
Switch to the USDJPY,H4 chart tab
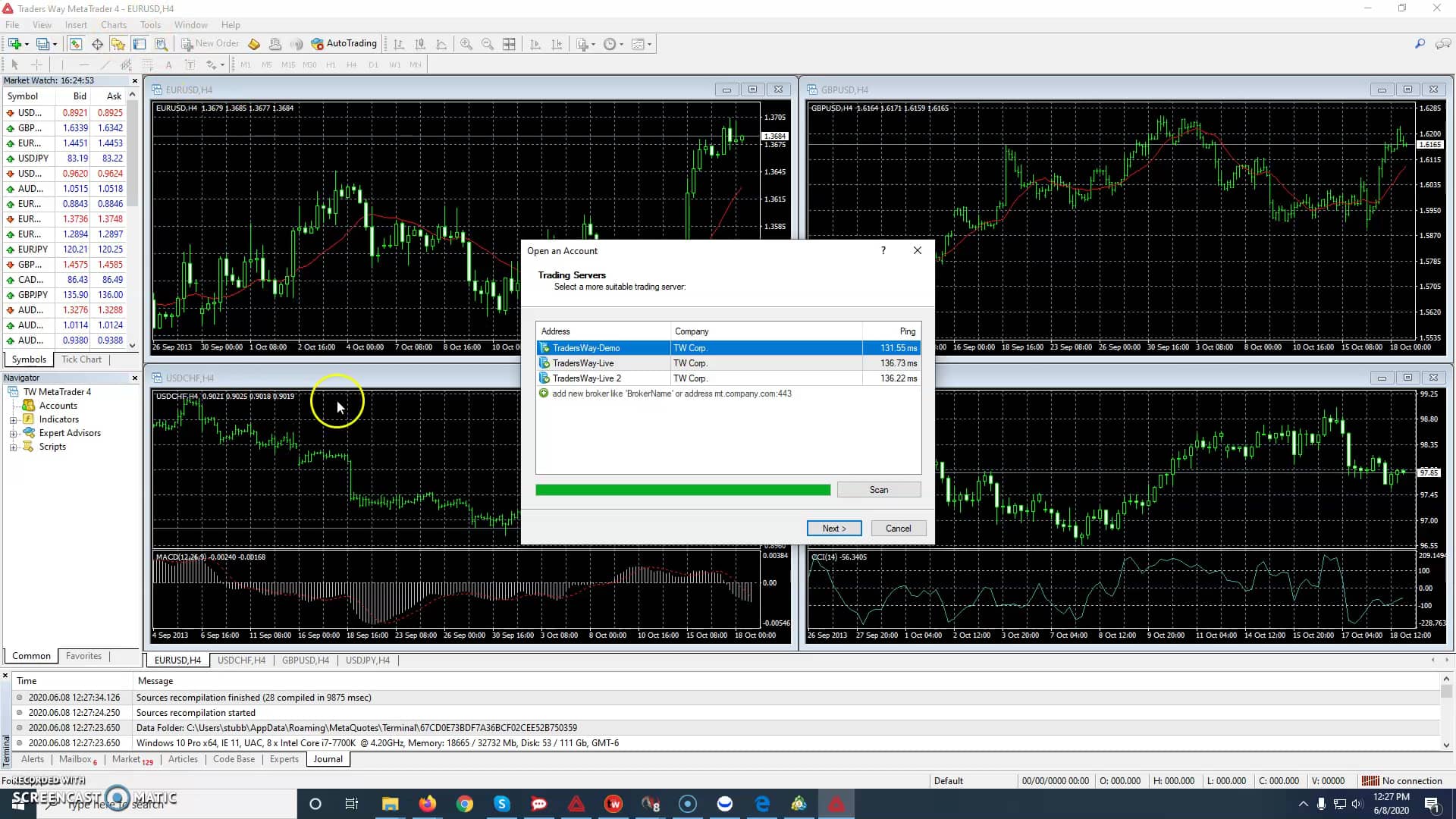(368, 660)
